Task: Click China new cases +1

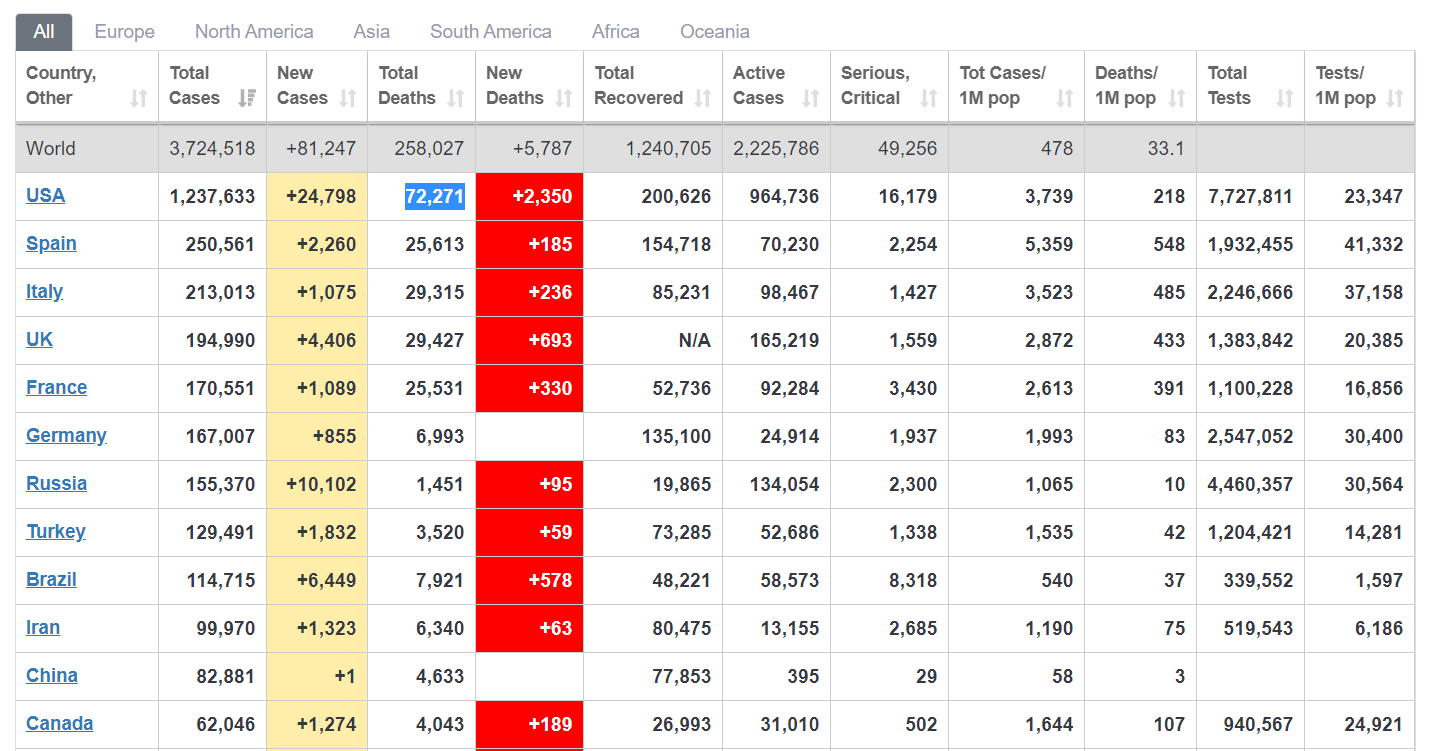Action: tap(345, 676)
